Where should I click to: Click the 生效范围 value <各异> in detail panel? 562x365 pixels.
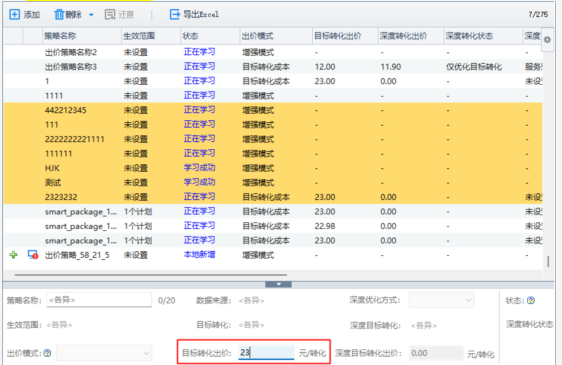click(x=59, y=325)
